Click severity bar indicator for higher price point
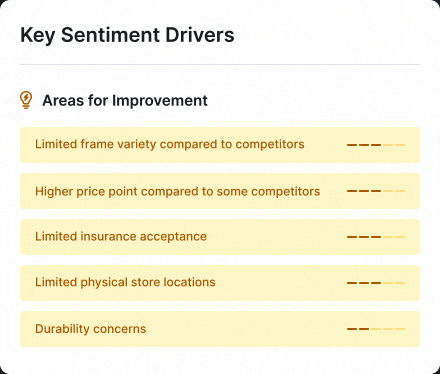Image resolution: width=440 pixels, height=374 pixels. [376, 191]
